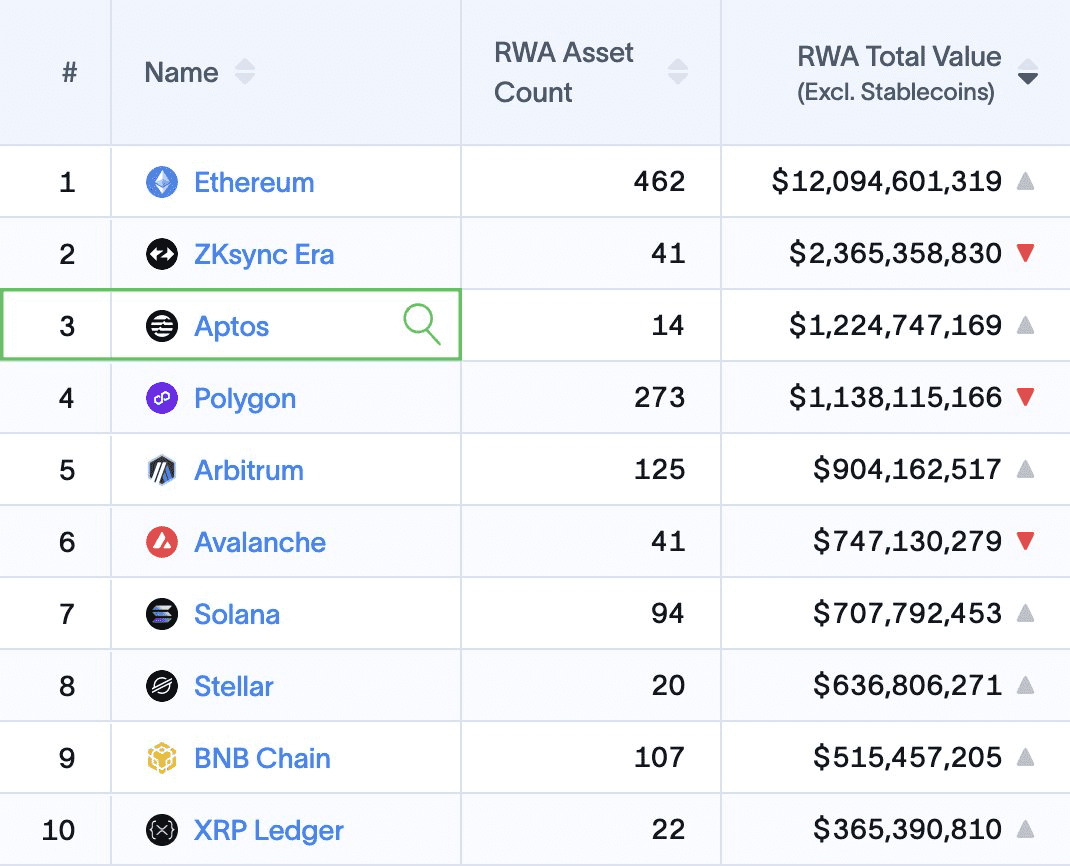1070x866 pixels.
Task: Open the Aptos network link
Action: click(x=231, y=326)
